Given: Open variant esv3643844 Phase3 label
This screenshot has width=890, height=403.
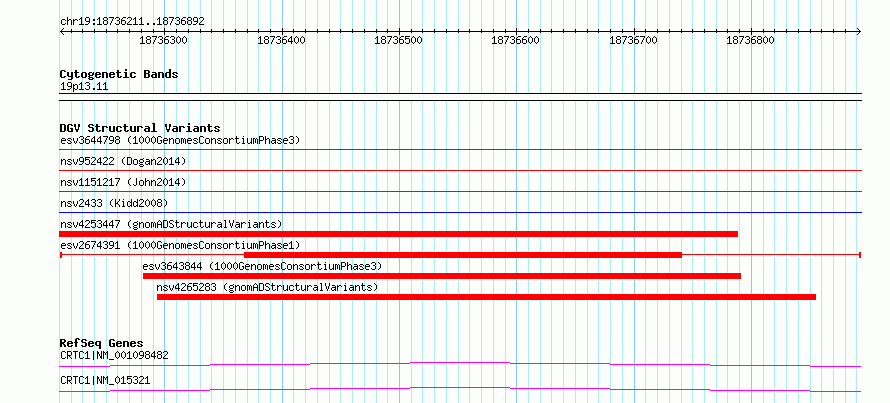Looking at the screenshot, I should pos(262,266).
